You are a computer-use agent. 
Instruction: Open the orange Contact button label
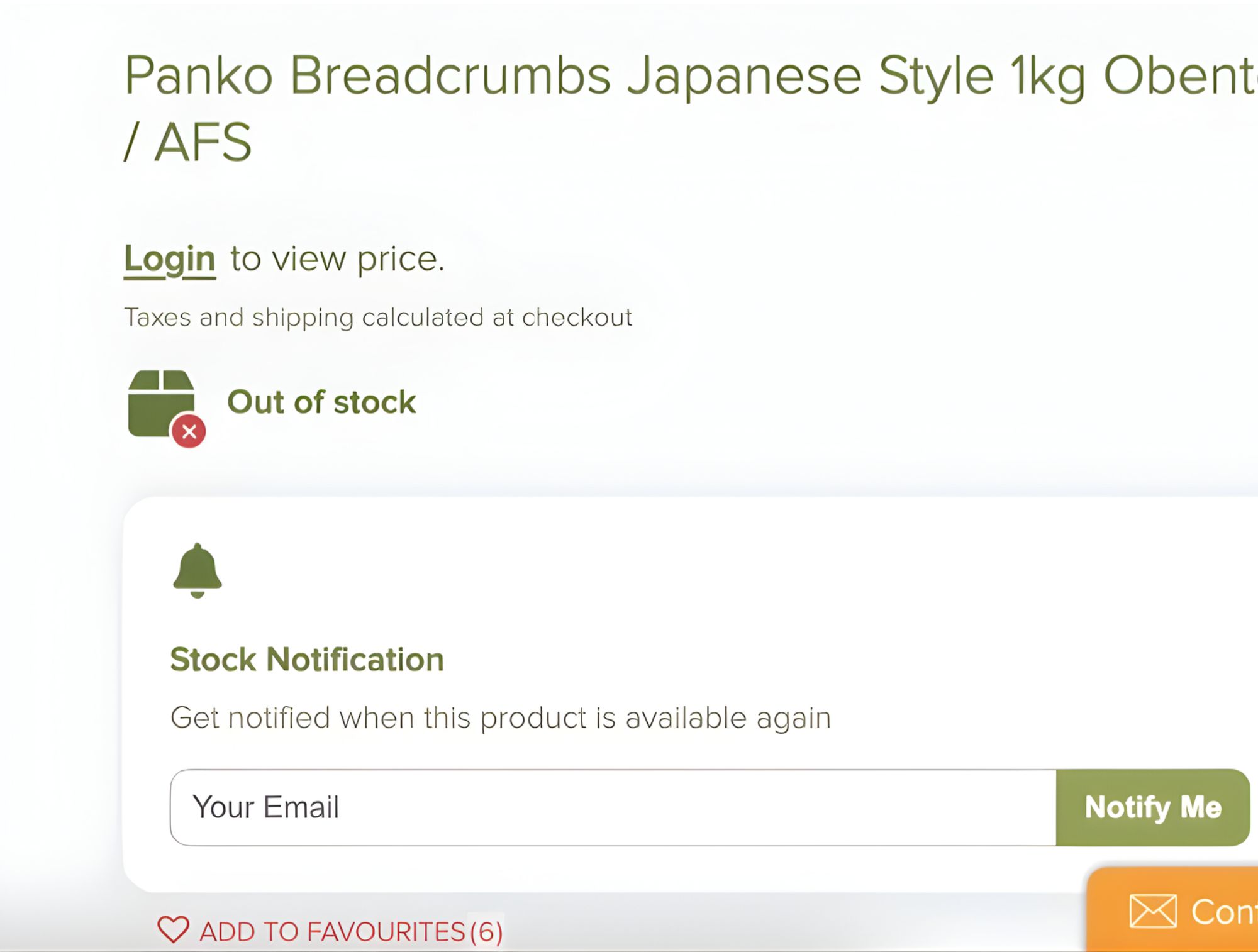tap(1223, 912)
